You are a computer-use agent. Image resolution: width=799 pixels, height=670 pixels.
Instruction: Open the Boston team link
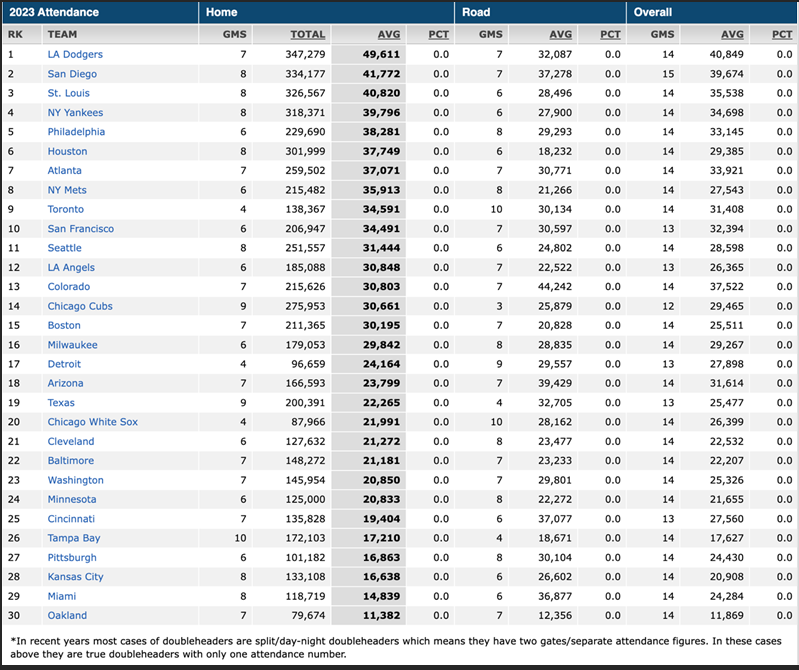tap(64, 326)
